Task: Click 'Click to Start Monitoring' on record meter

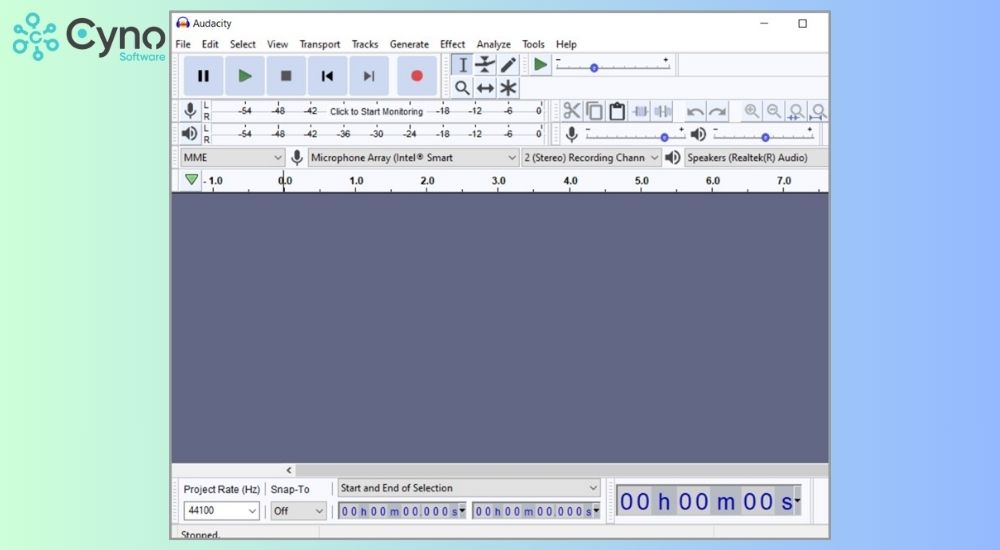Action: (x=376, y=111)
